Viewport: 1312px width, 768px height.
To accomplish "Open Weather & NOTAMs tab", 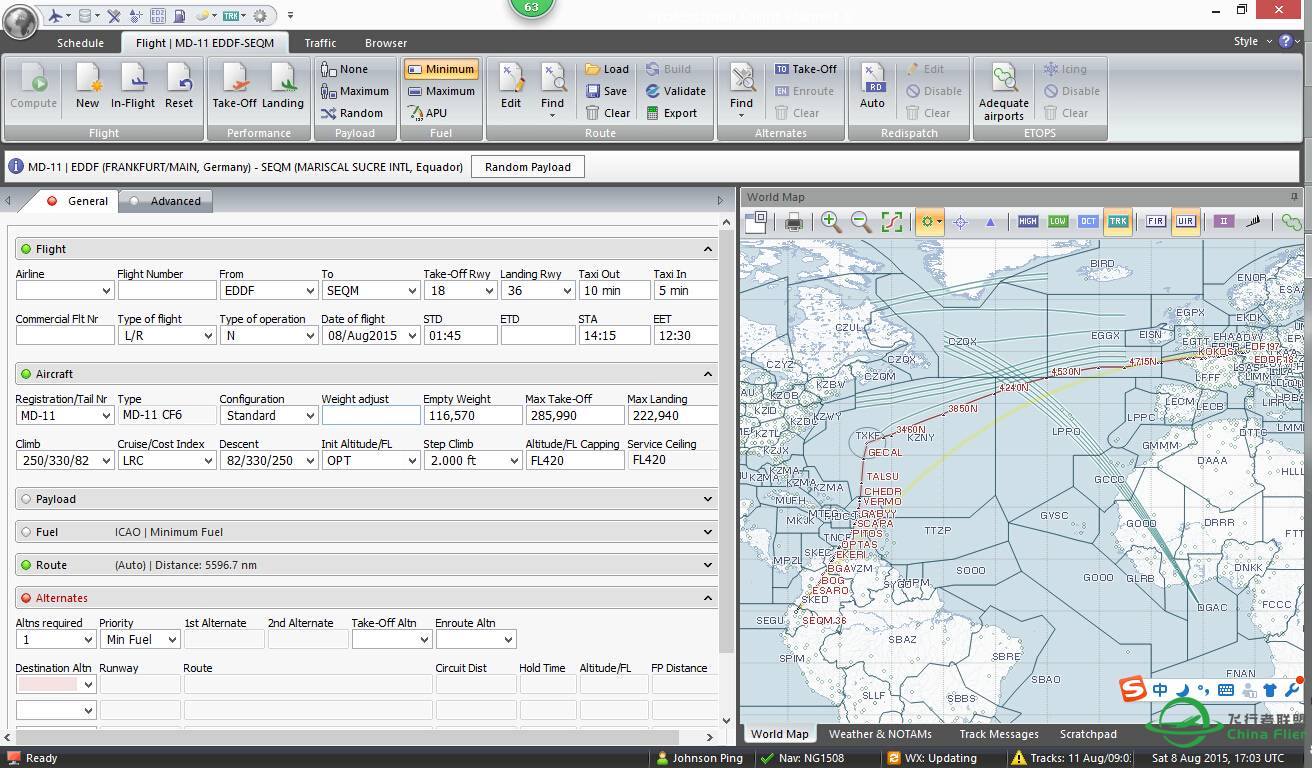I will coord(880,734).
